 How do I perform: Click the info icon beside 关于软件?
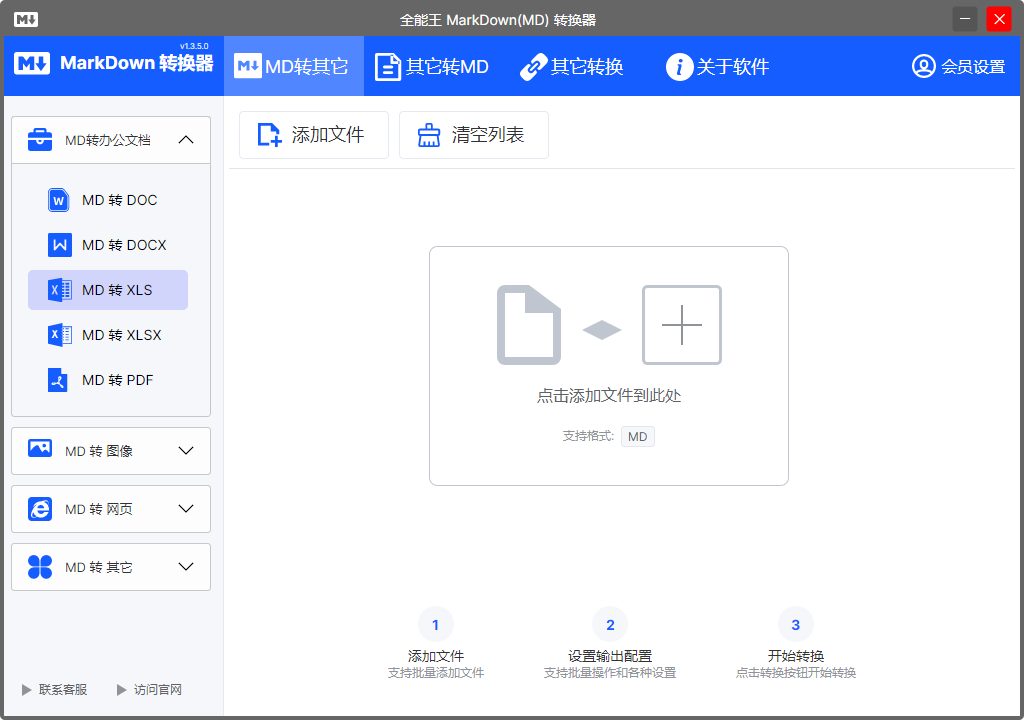[679, 67]
